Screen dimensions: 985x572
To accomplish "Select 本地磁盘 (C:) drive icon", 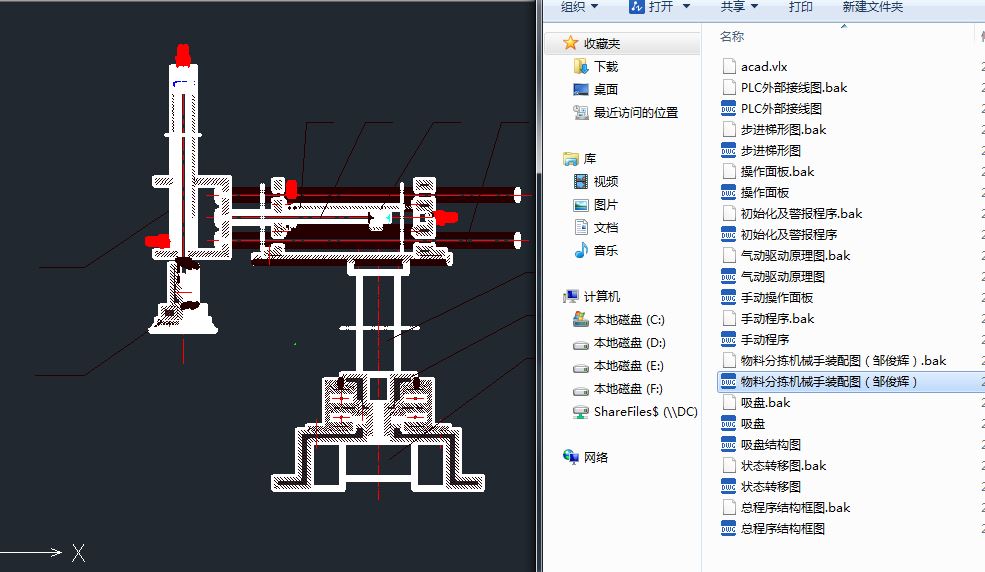I will [x=581, y=320].
